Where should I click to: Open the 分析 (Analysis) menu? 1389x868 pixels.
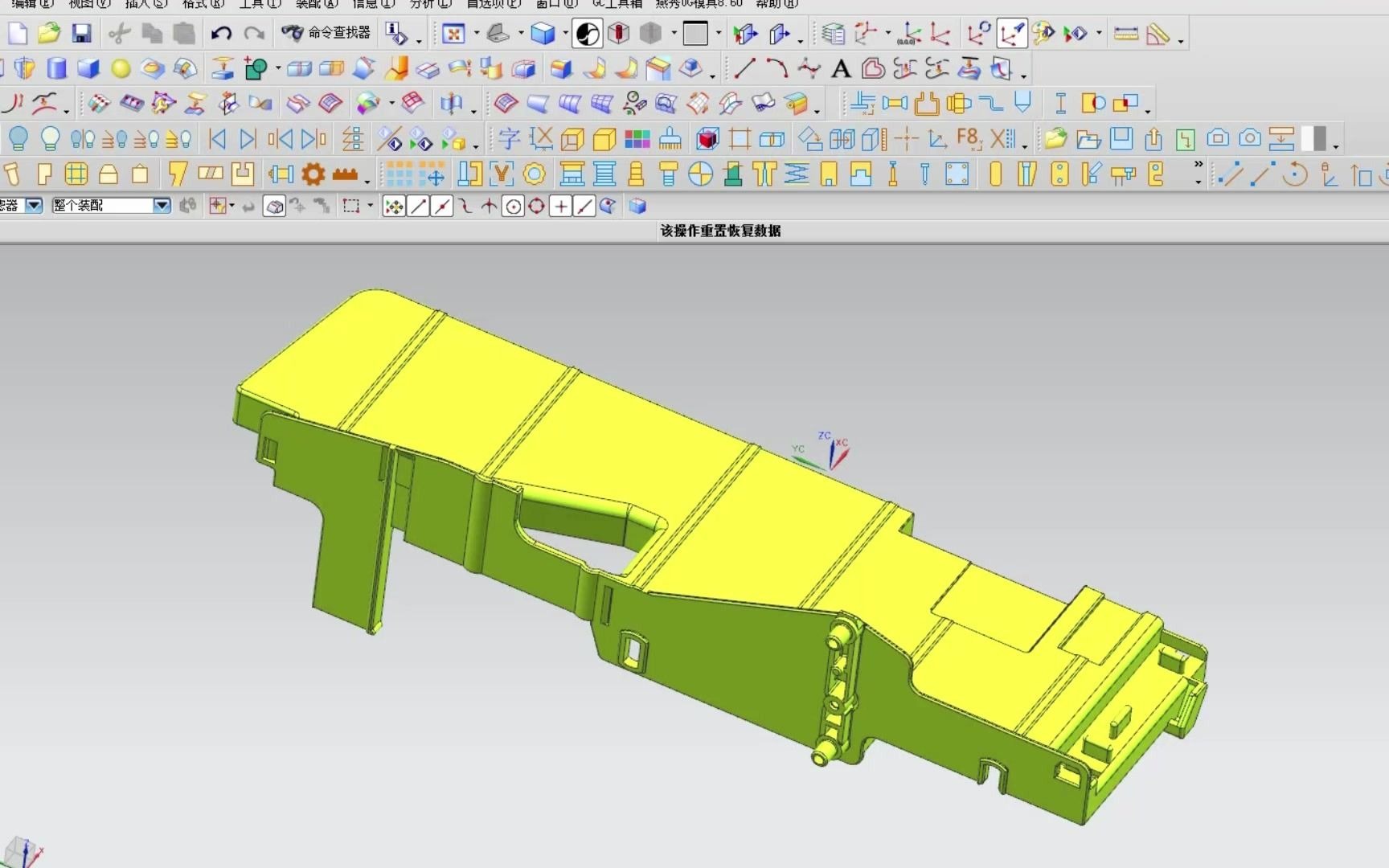click(x=431, y=4)
